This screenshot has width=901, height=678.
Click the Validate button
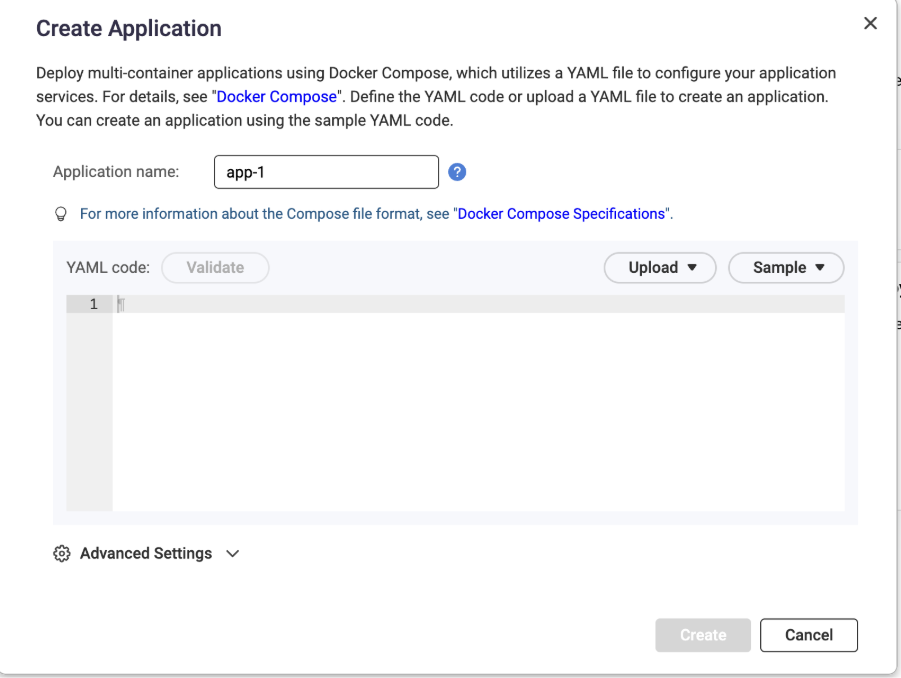[x=215, y=268]
